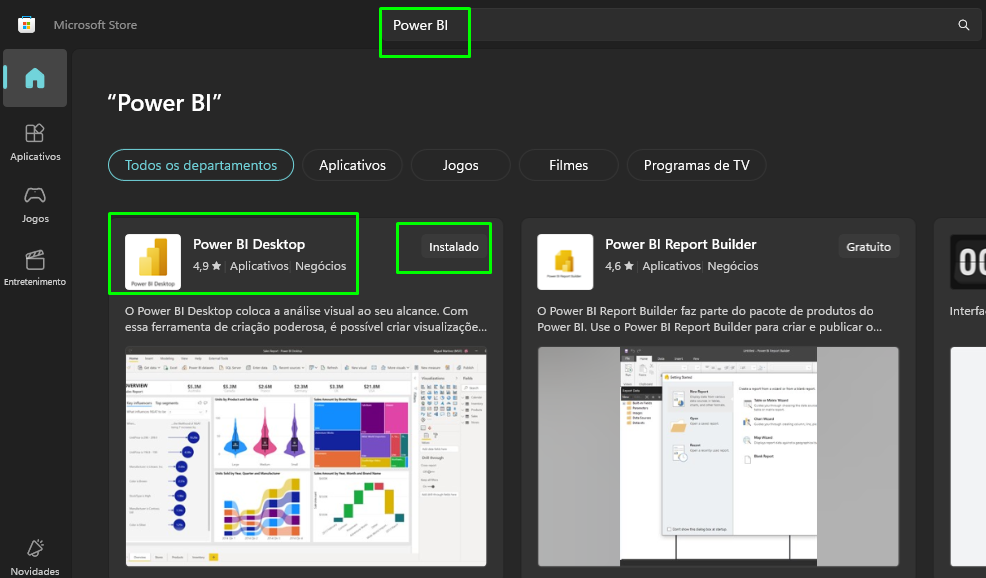Viewport: 986px width, 578px height.
Task: Select the Aplicativos filter chip
Action: click(x=352, y=165)
